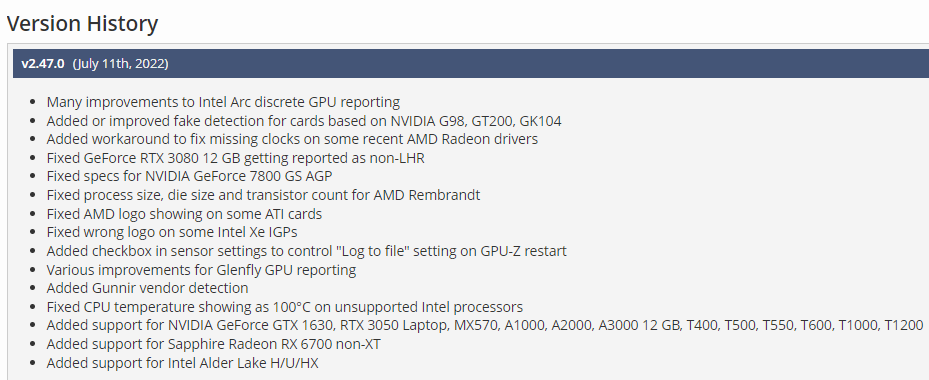Click the Intel Arc discrete GPU reporting entry

pyautogui.click(x=223, y=102)
